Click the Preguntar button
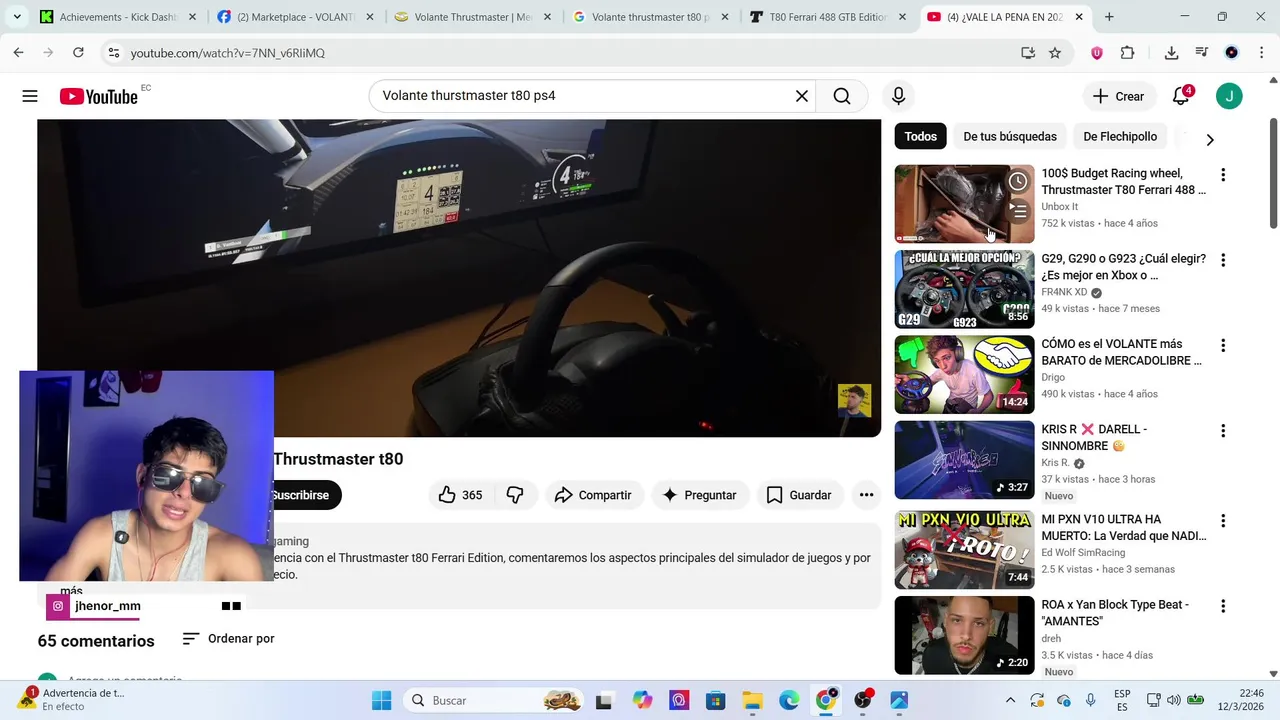This screenshot has height=720, width=1280. click(x=699, y=495)
